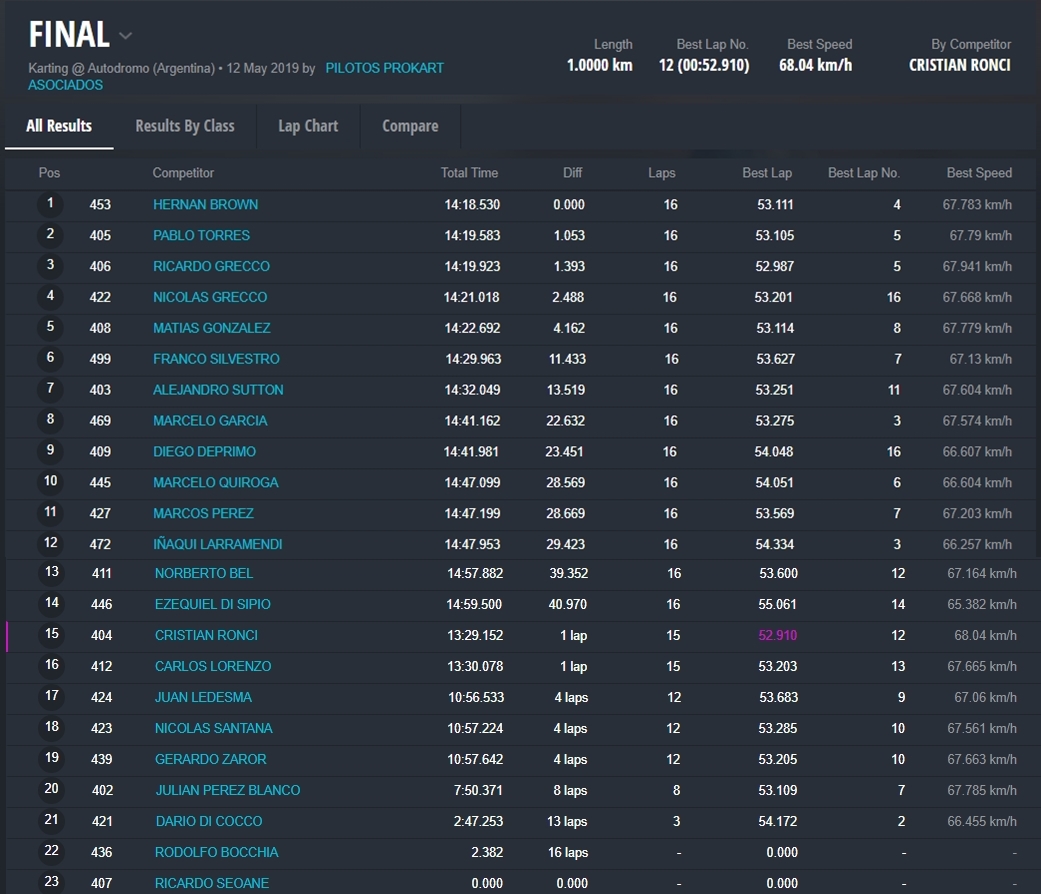
Task: Click the Best Speed column header
Action: point(978,173)
